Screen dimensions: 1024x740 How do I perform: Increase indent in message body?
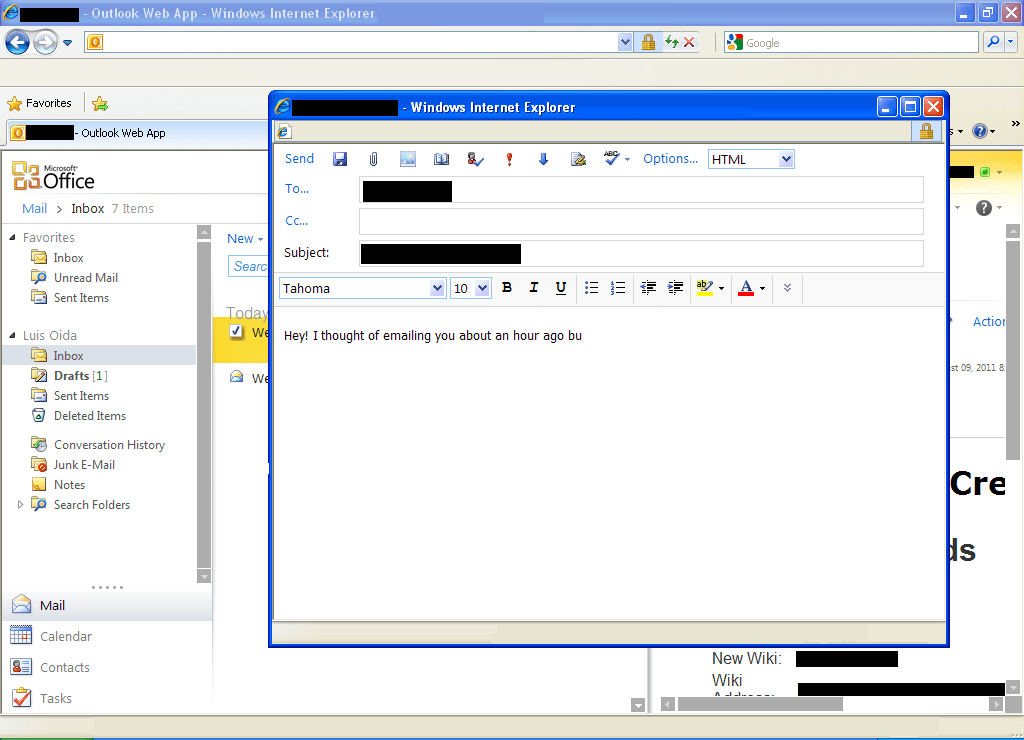[x=675, y=288]
